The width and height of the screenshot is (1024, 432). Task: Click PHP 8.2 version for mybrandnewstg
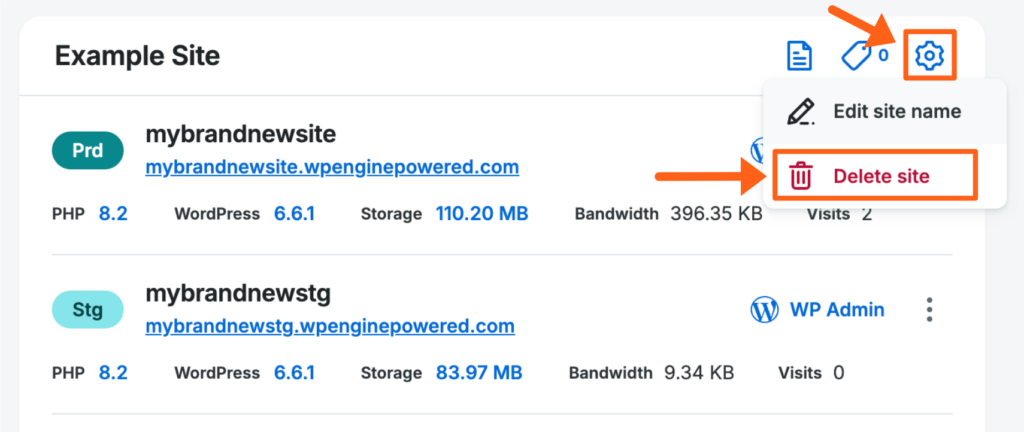coord(113,373)
